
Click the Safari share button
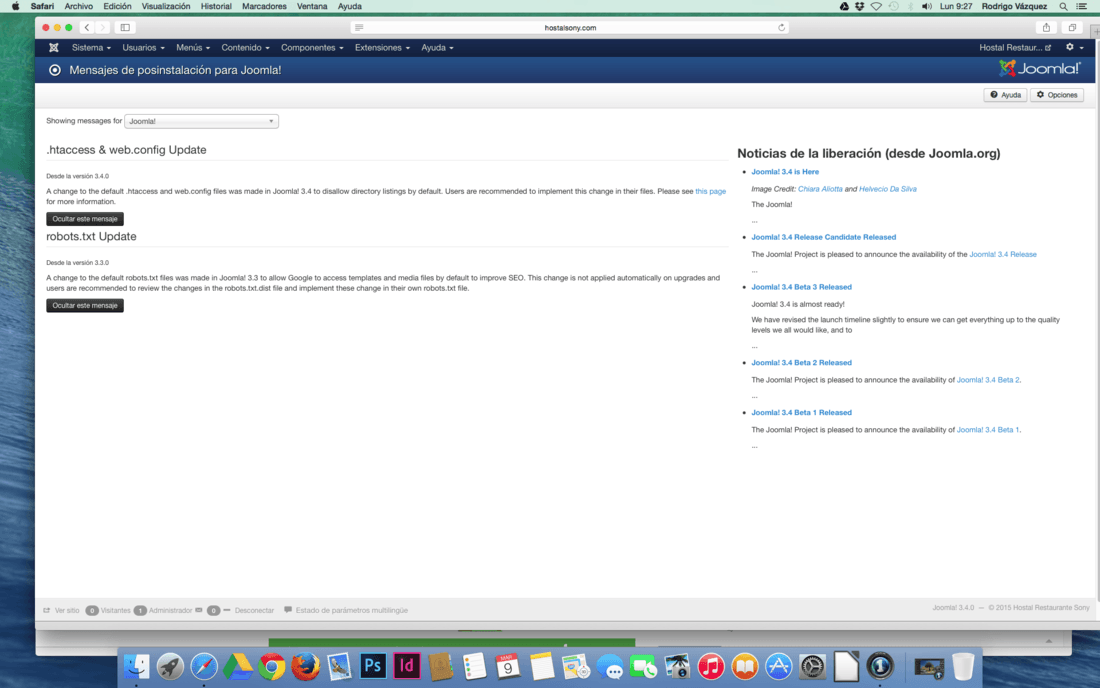(x=1046, y=27)
